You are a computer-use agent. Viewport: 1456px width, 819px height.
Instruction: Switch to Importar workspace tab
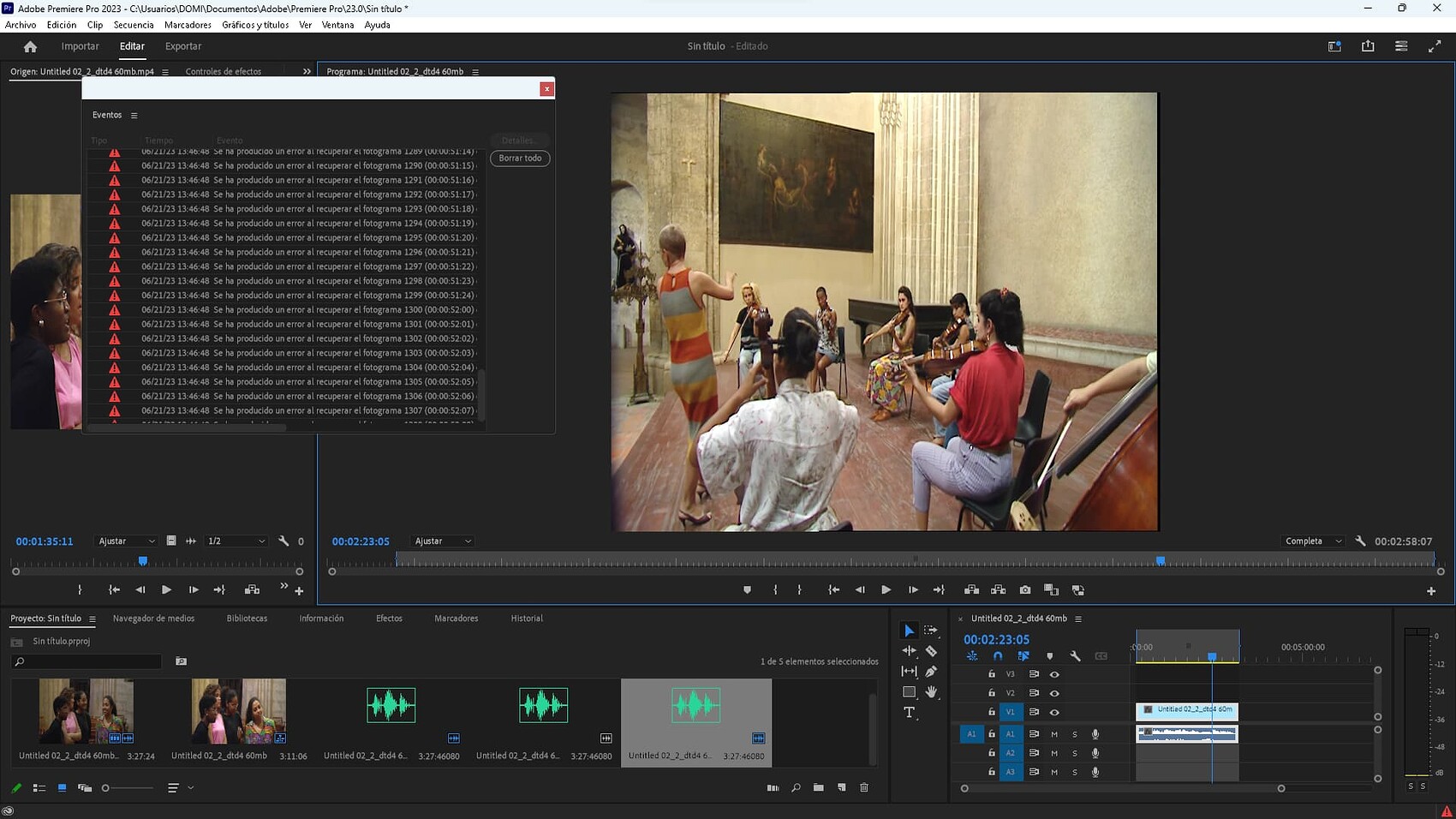tap(80, 46)
